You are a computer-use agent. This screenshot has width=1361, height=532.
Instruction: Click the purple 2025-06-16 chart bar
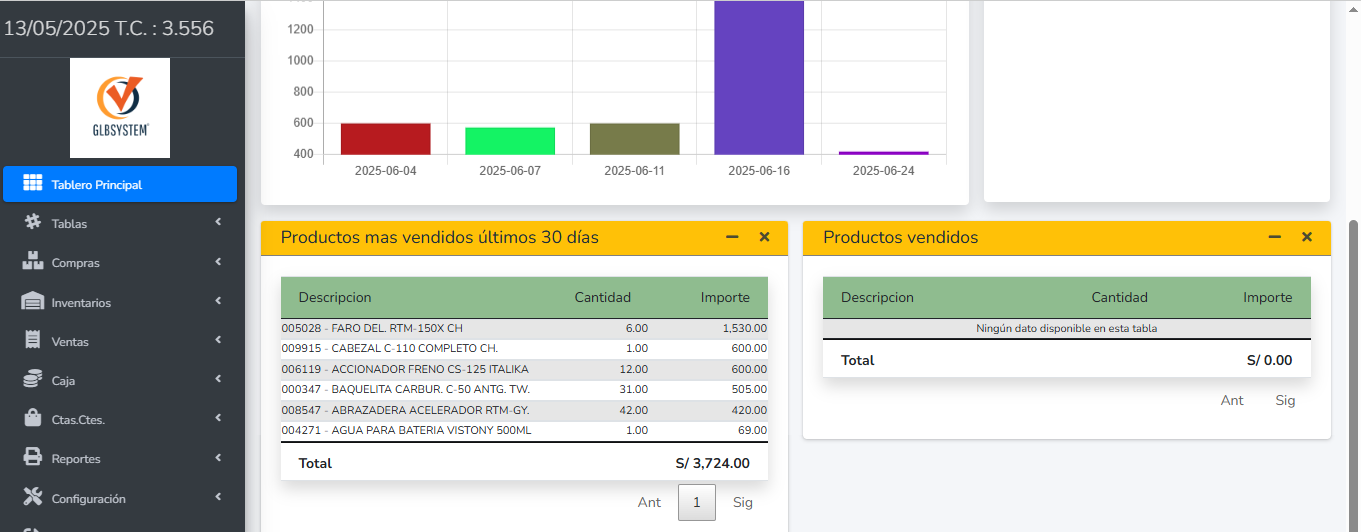[758, 78]
